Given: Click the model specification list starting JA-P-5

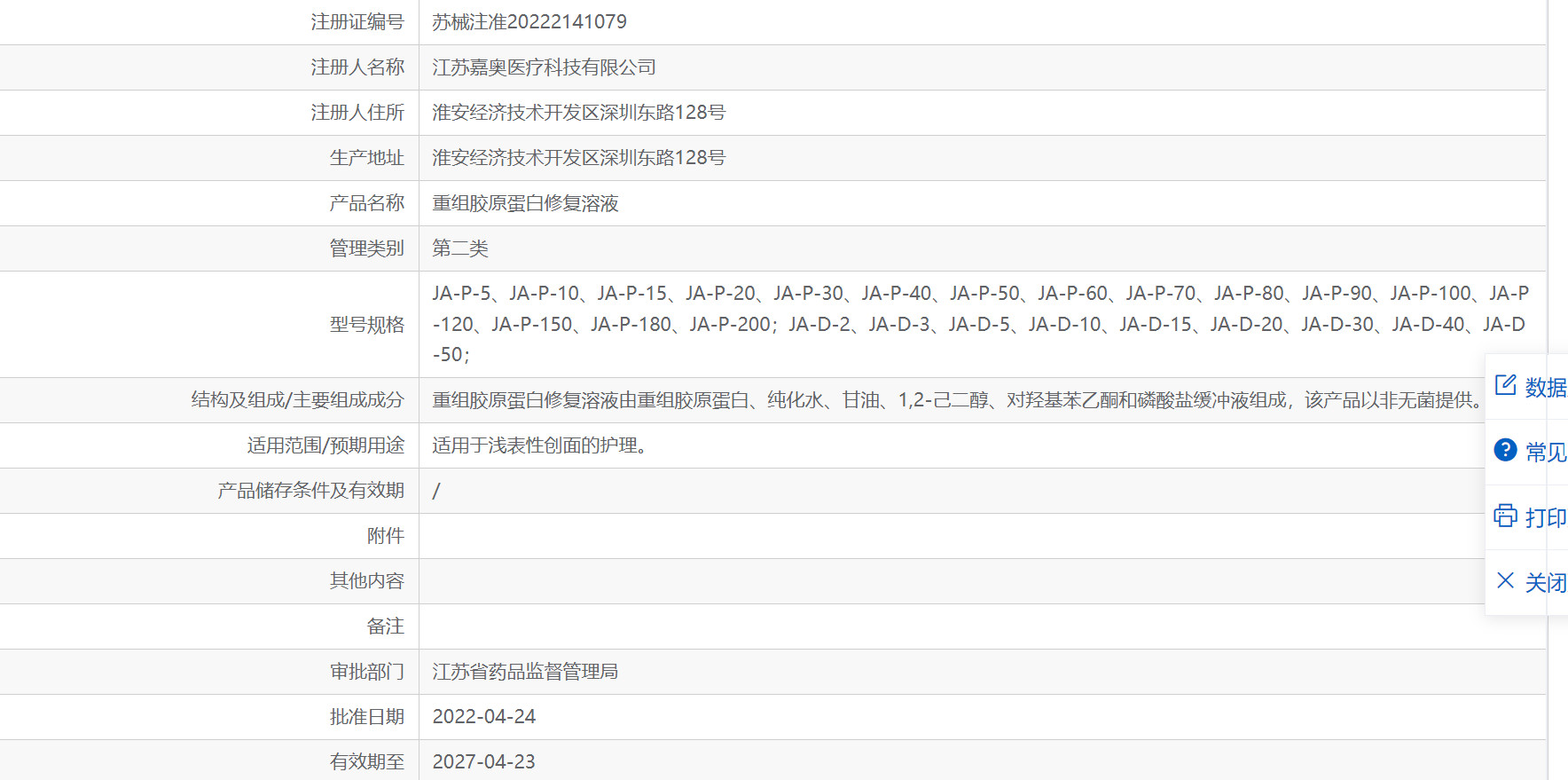Looking at the screenshot, I should click(981, 324).
